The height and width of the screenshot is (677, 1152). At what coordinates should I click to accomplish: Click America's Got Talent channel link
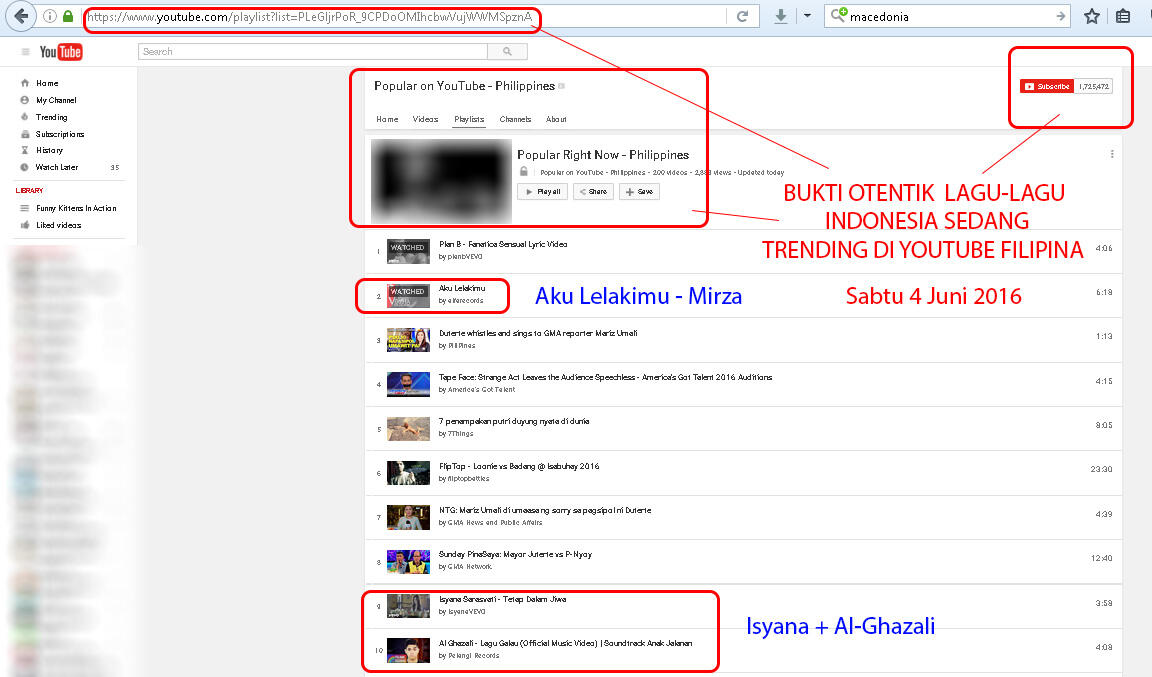[481, 390]
